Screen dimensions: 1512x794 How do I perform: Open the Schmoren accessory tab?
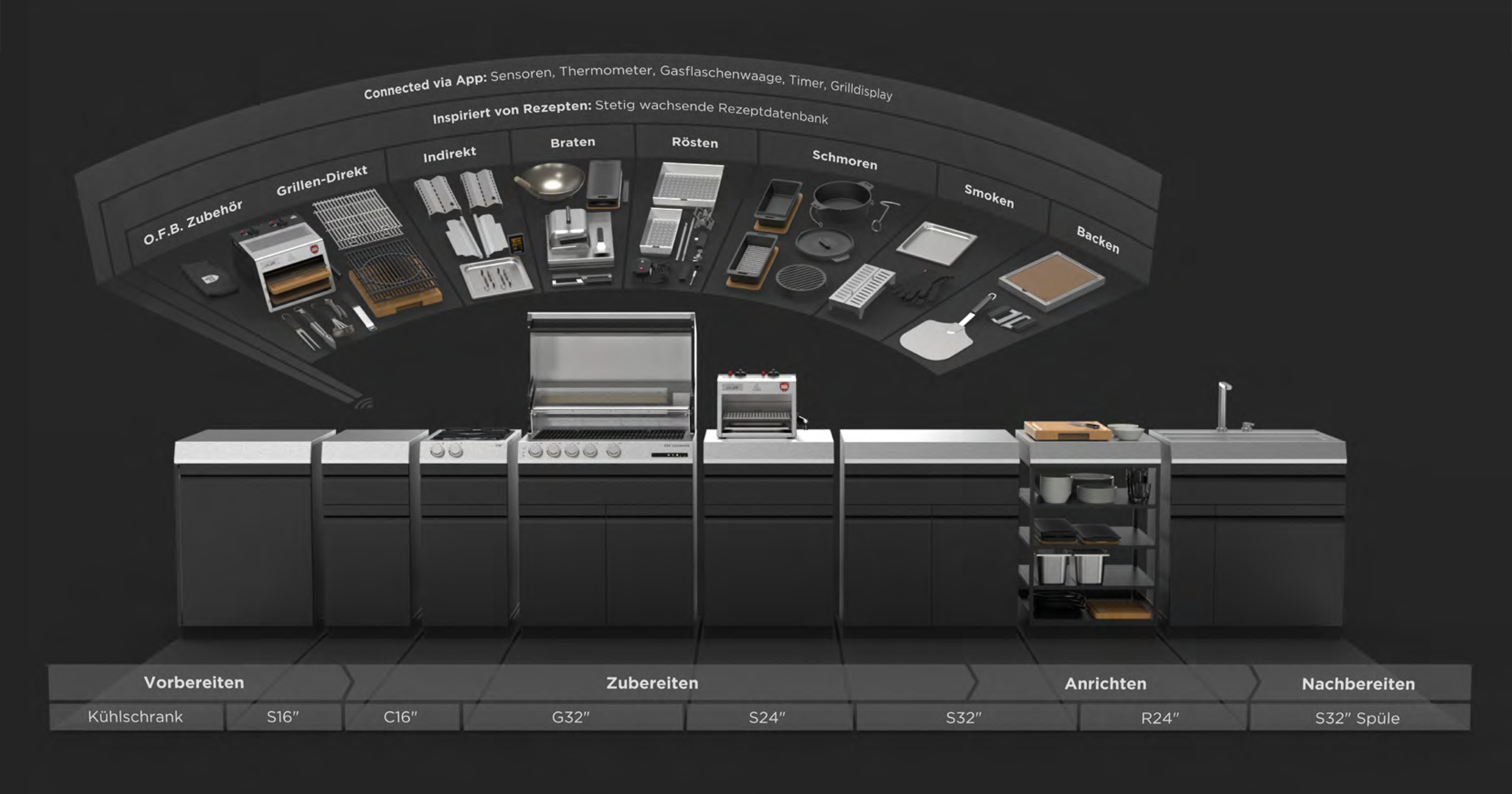click(844, 159)
